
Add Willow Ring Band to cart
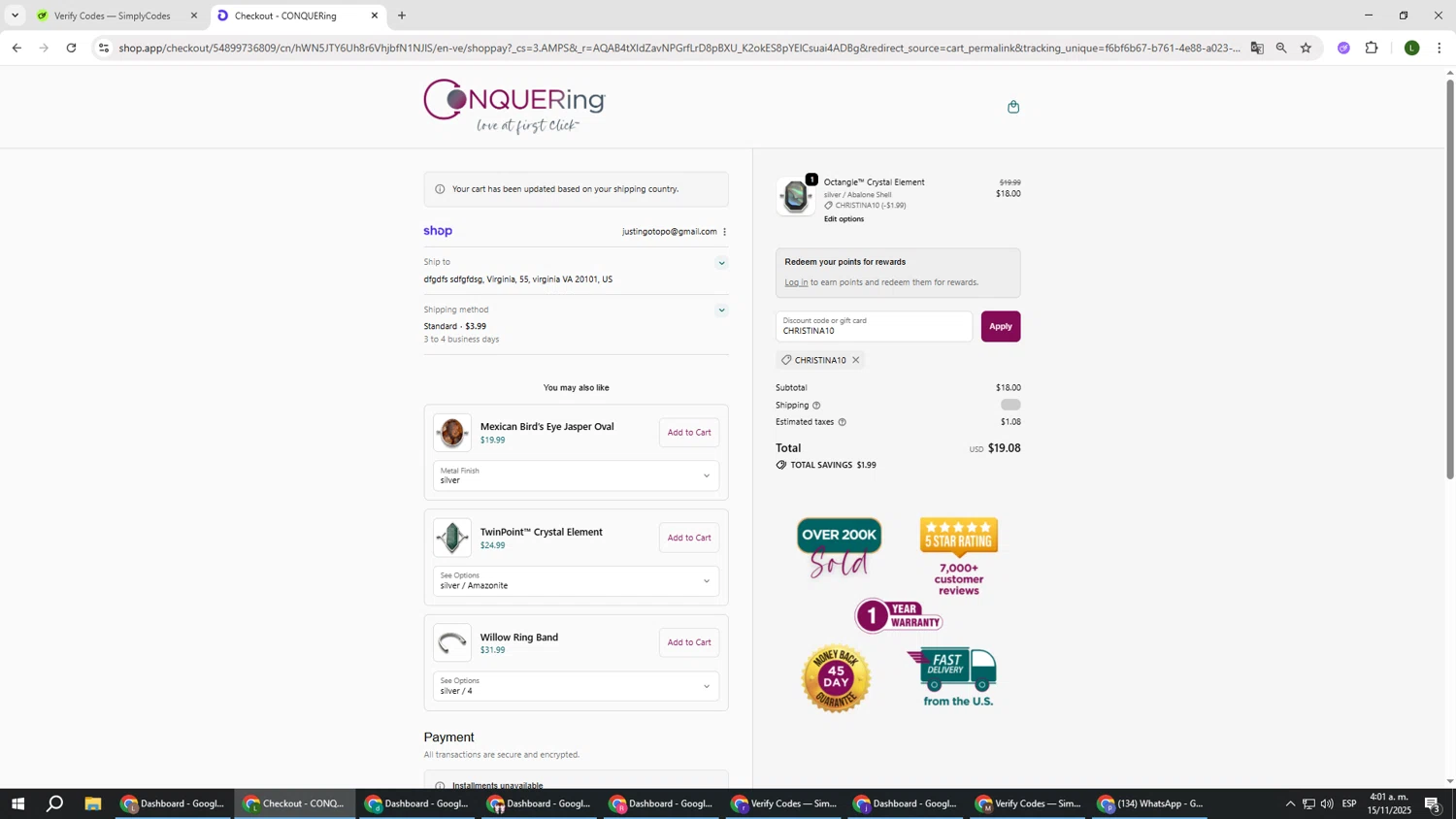tap(689, 642)
